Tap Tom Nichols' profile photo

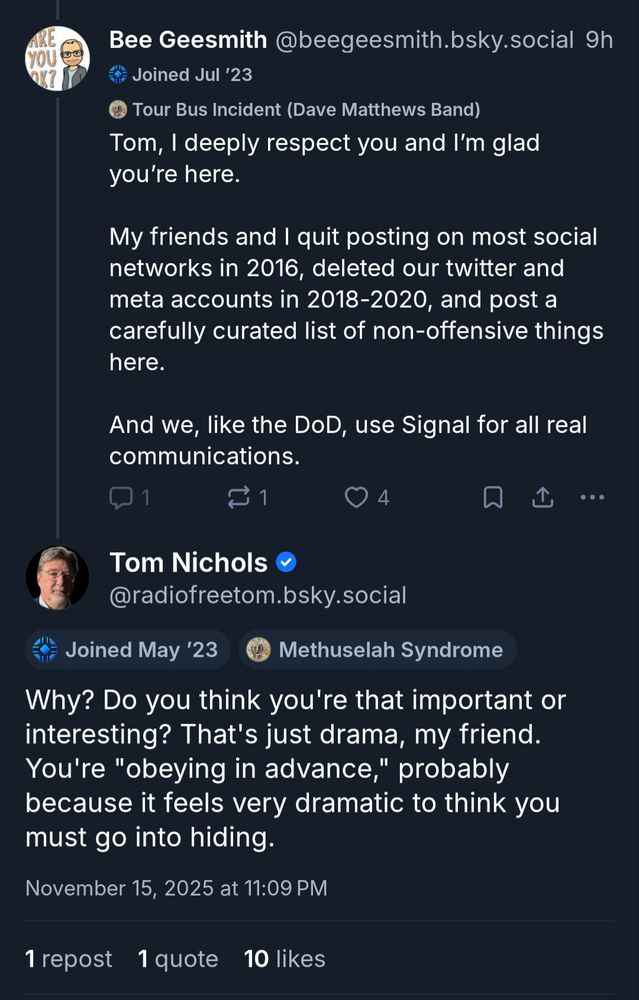click(x=57, y=578)
